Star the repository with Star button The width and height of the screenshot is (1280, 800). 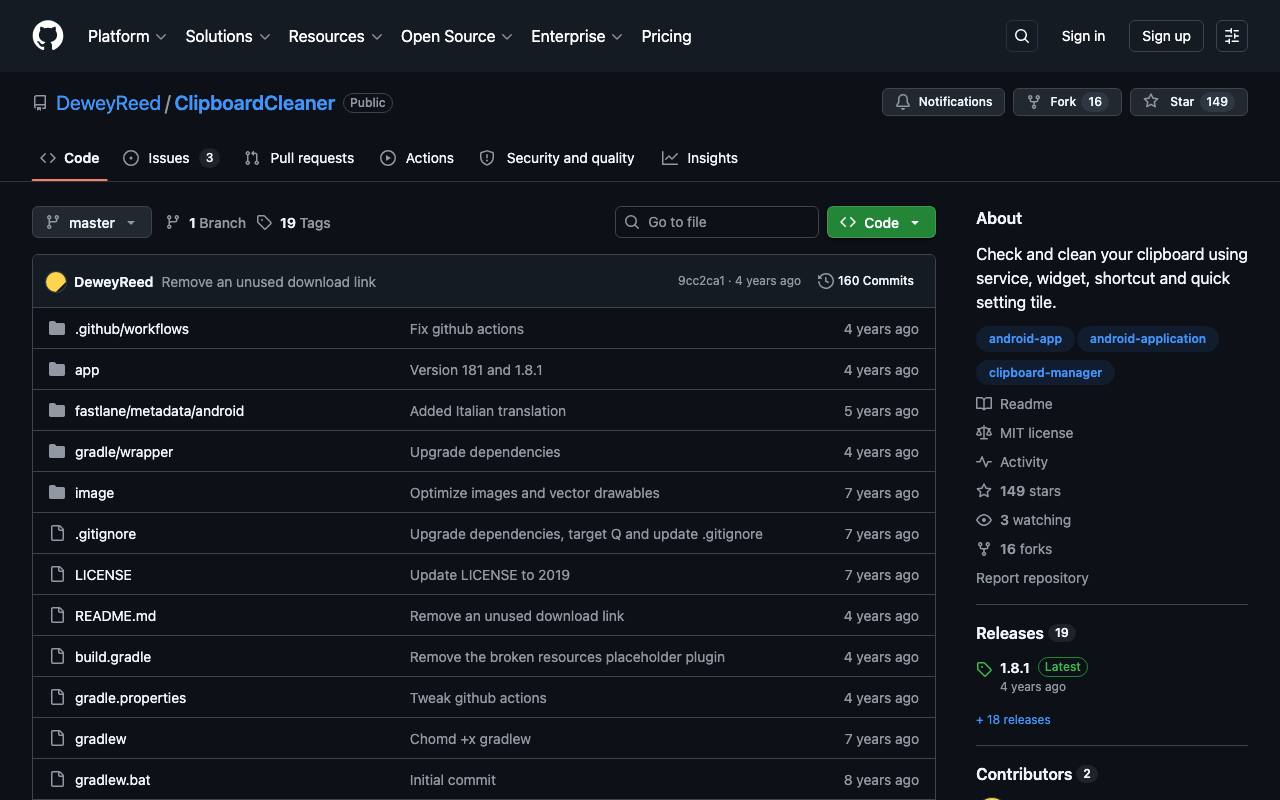pyautogui.click(x=1189, y=102)
